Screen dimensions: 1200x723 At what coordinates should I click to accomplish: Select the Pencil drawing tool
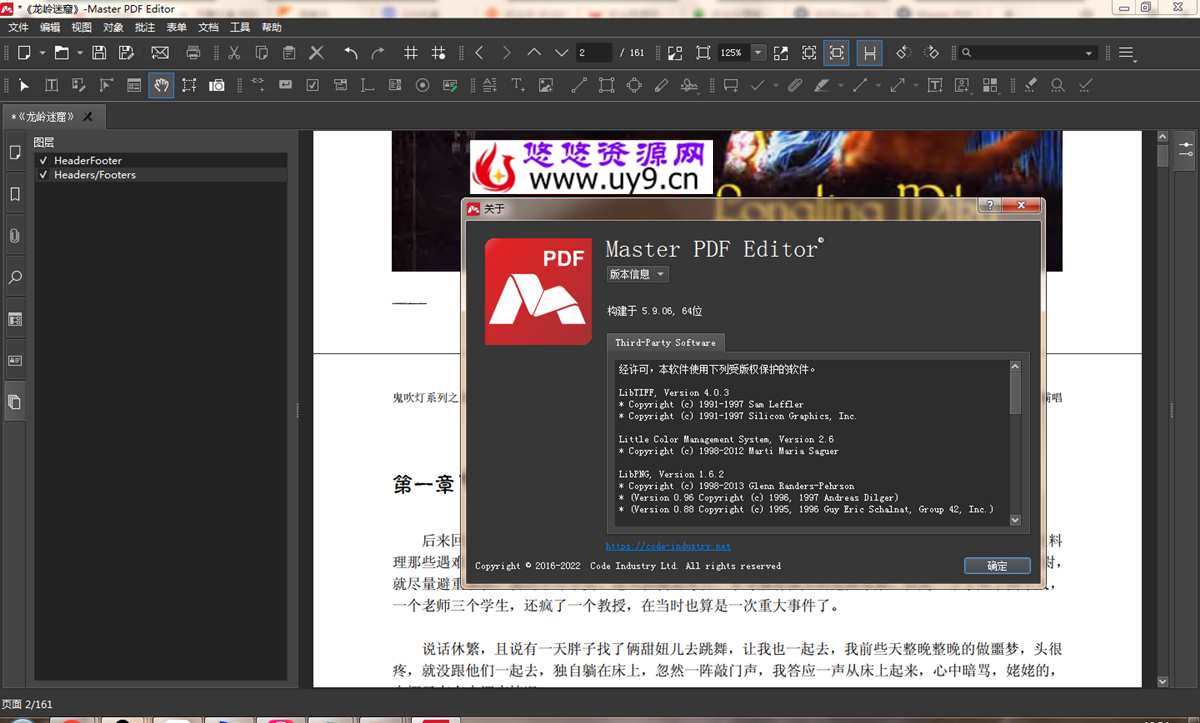pyautogui.click(x=661, y=86)
